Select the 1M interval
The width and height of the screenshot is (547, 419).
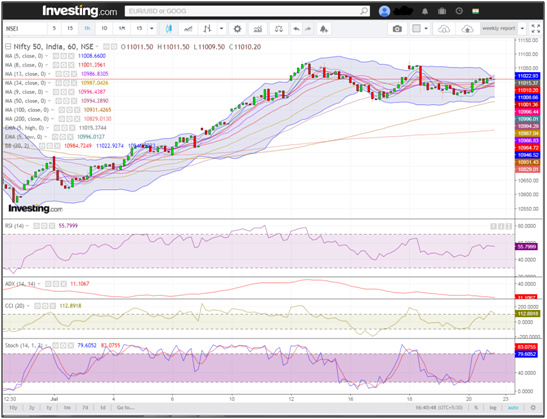pos(122,29)
